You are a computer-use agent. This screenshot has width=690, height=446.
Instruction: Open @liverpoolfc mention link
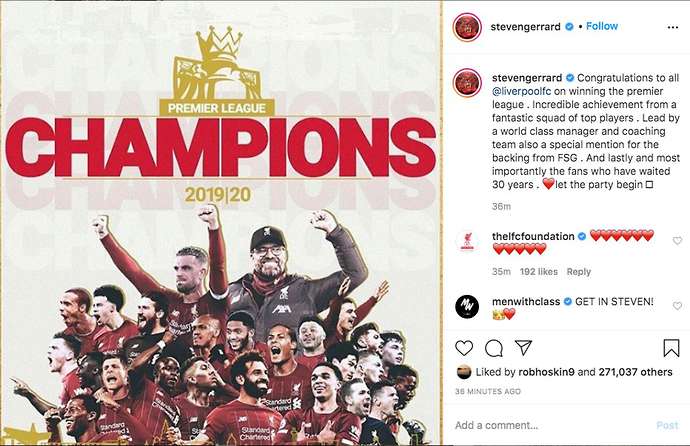click(521, 91)
